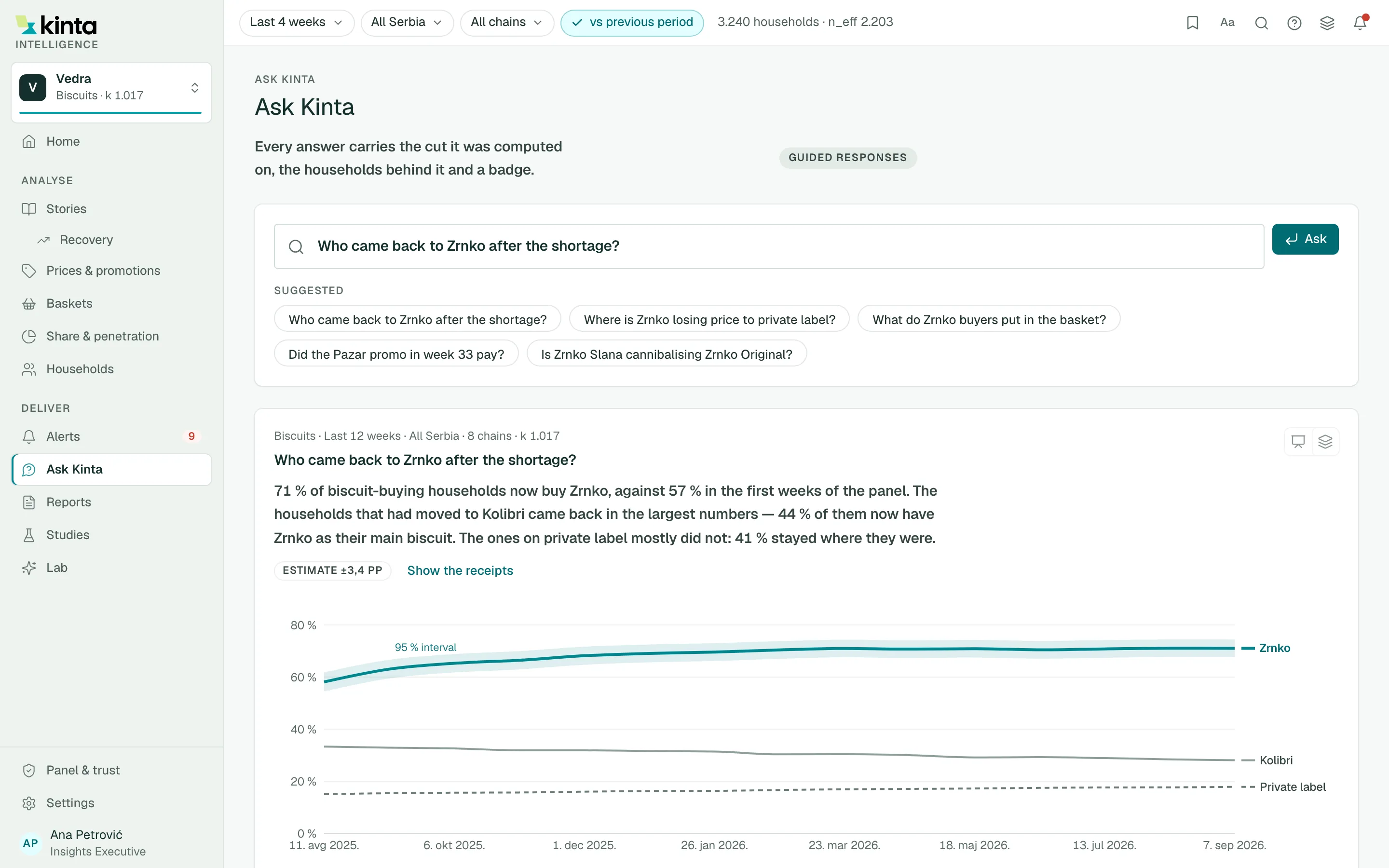1389x868 pixels.
Task: Click the answer cut line 'Biscuits · Last 12 weeks'
Action: pyautogui.click(x=417, y=436)
